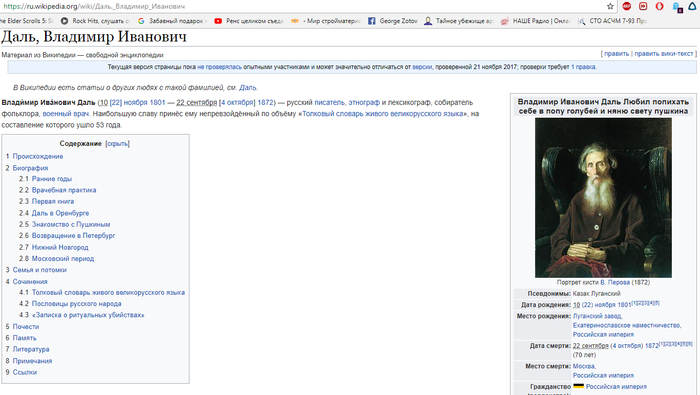Jump to section 6 Память
Viewport: 700px width, 395px height.
(x=24, y=338)
